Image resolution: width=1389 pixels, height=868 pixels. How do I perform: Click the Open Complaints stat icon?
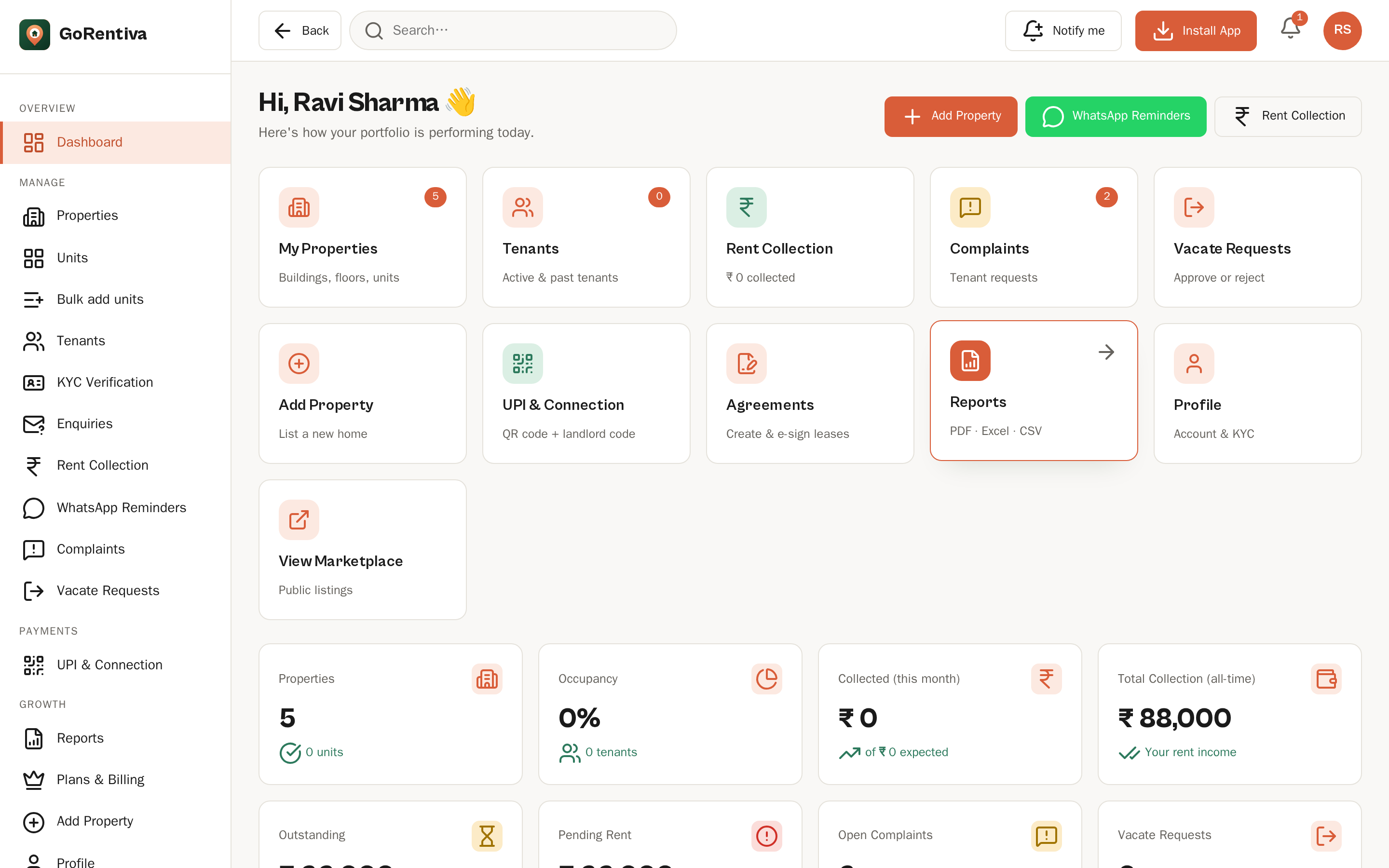pyautogui.click(x=1046, y=835)
